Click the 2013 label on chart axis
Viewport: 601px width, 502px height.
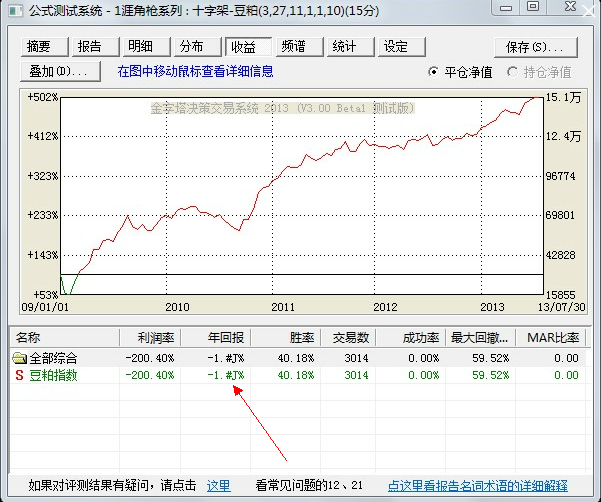[x=492, y=307]
